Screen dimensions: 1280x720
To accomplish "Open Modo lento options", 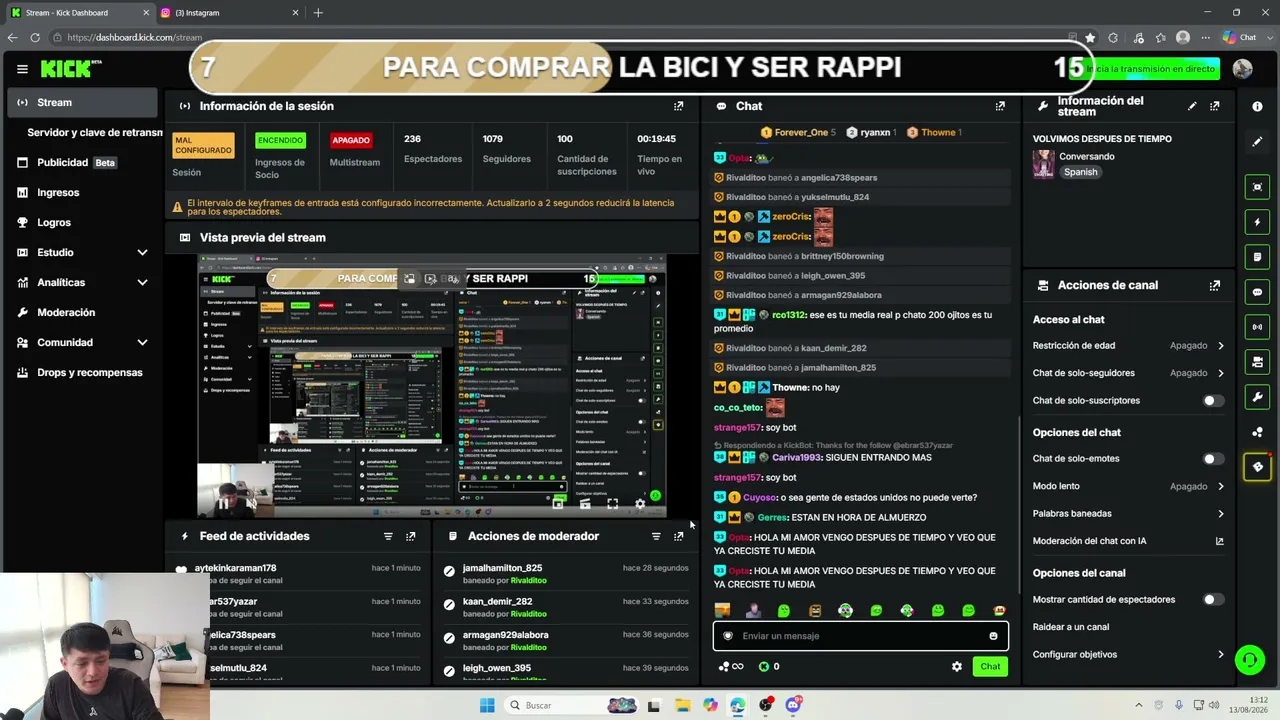I will click(x=1128, y=486).
